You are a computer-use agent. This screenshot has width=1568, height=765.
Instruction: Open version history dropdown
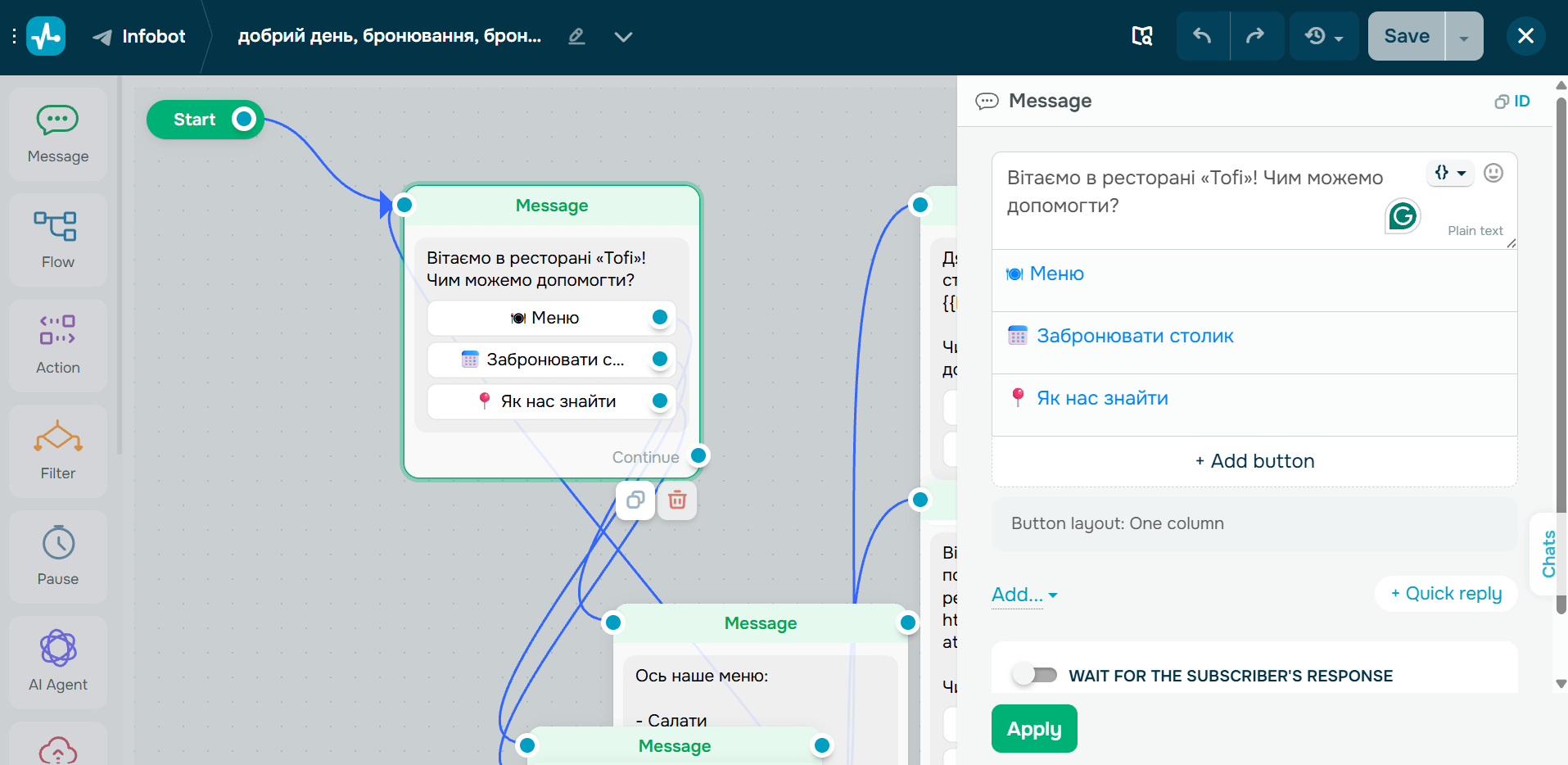1324,36
